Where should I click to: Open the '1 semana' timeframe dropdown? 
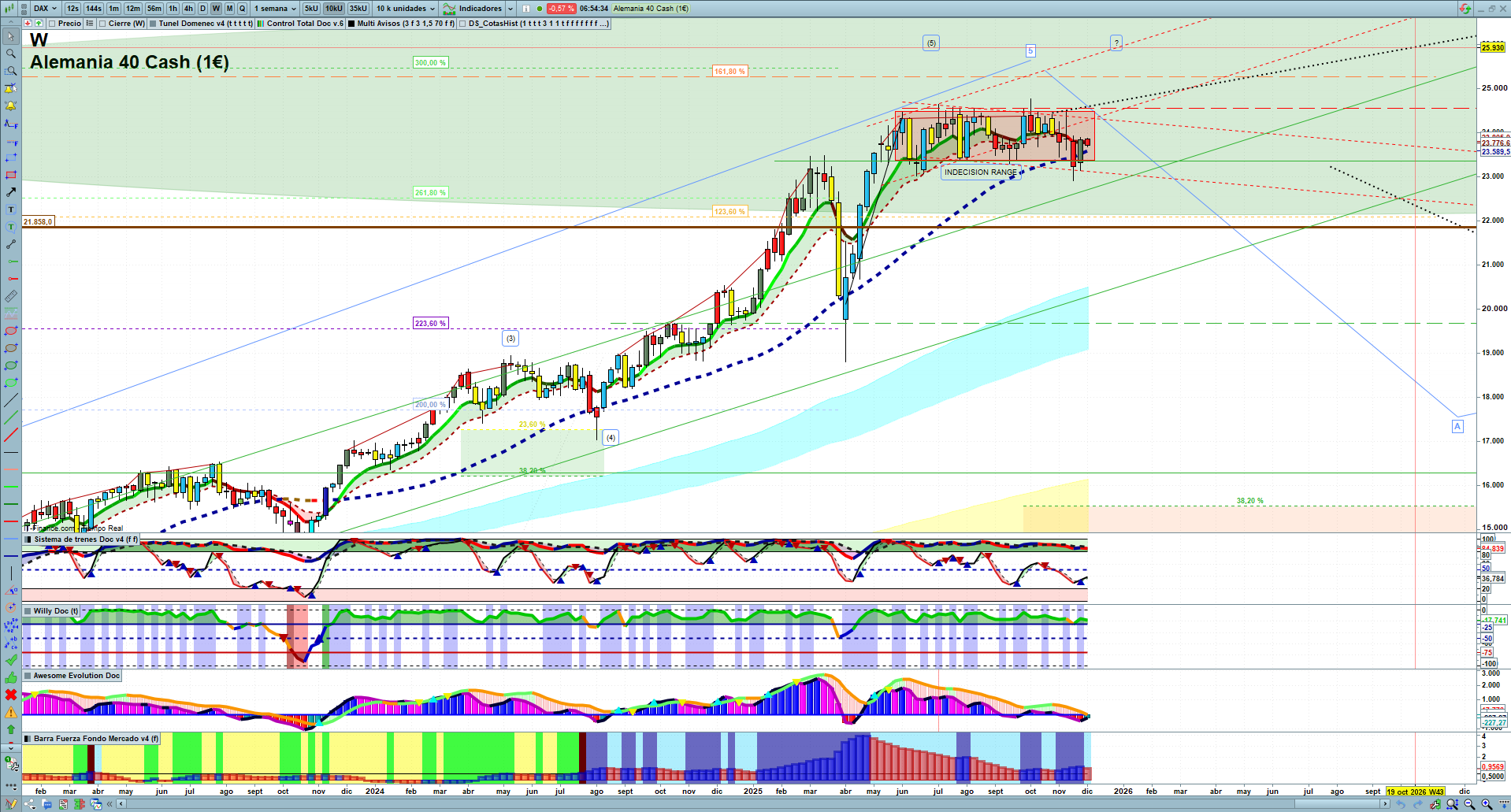[275, 9]
